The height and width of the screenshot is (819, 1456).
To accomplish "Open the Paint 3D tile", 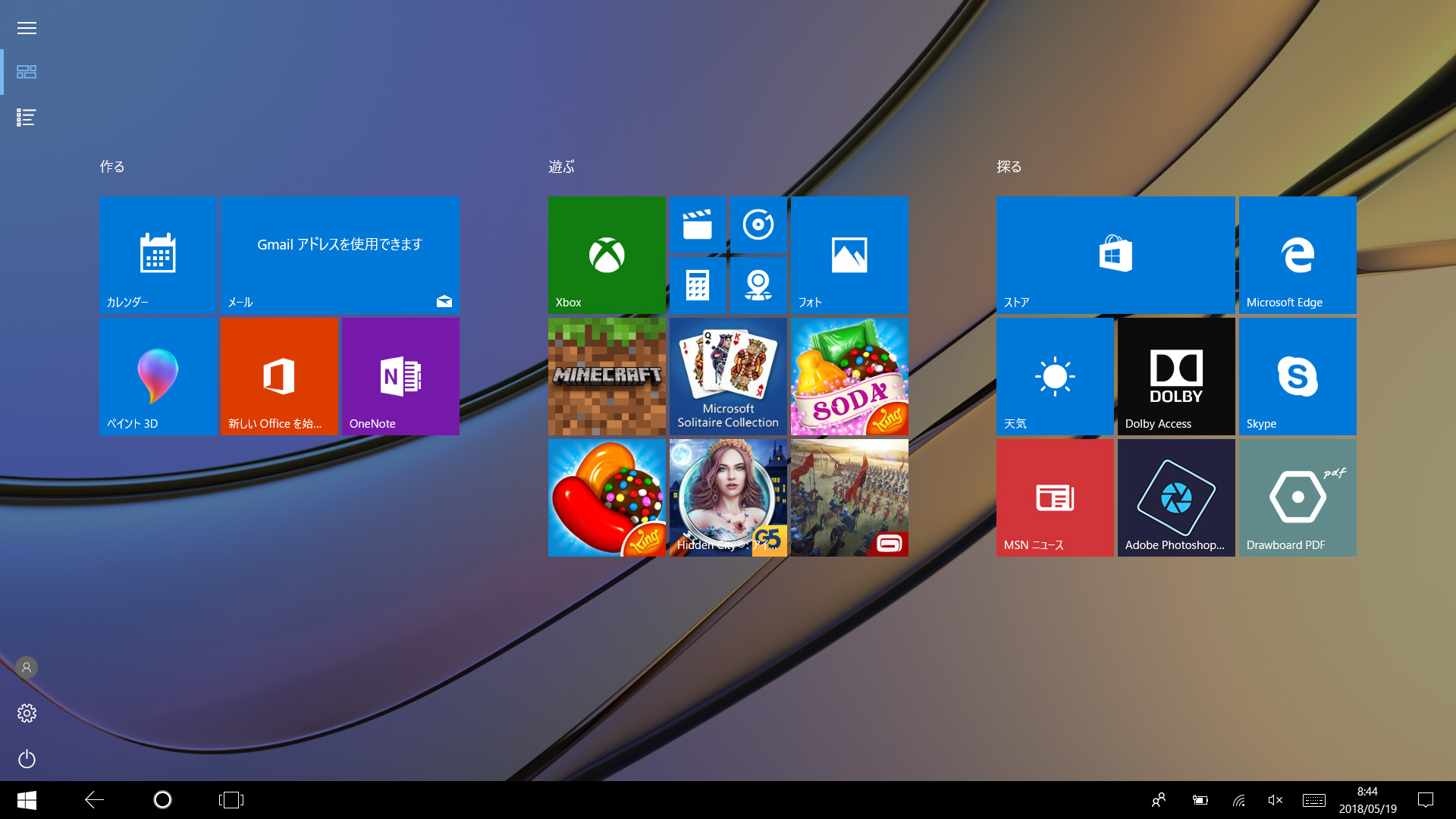I will [158, 376].
